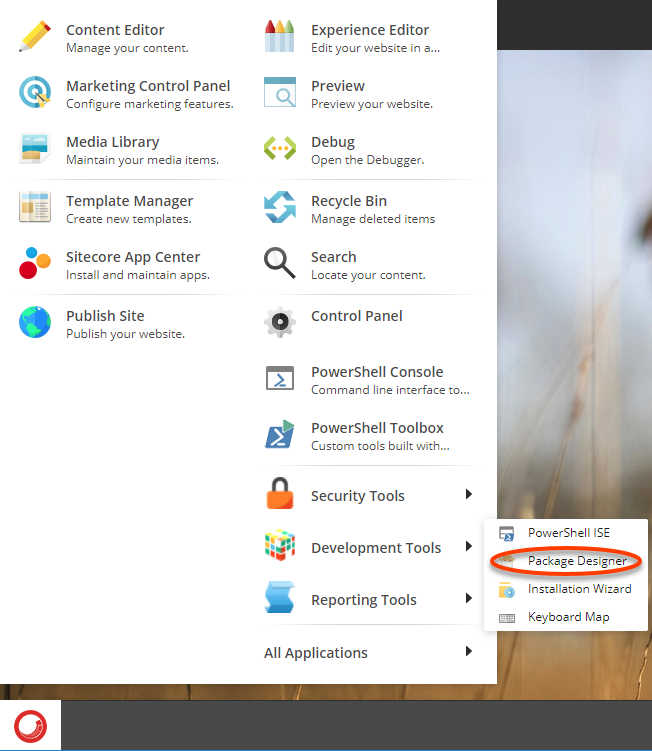The image size is (652, 751).
Task: Click the Publish Site globe icon
Action: click(35, 322)
